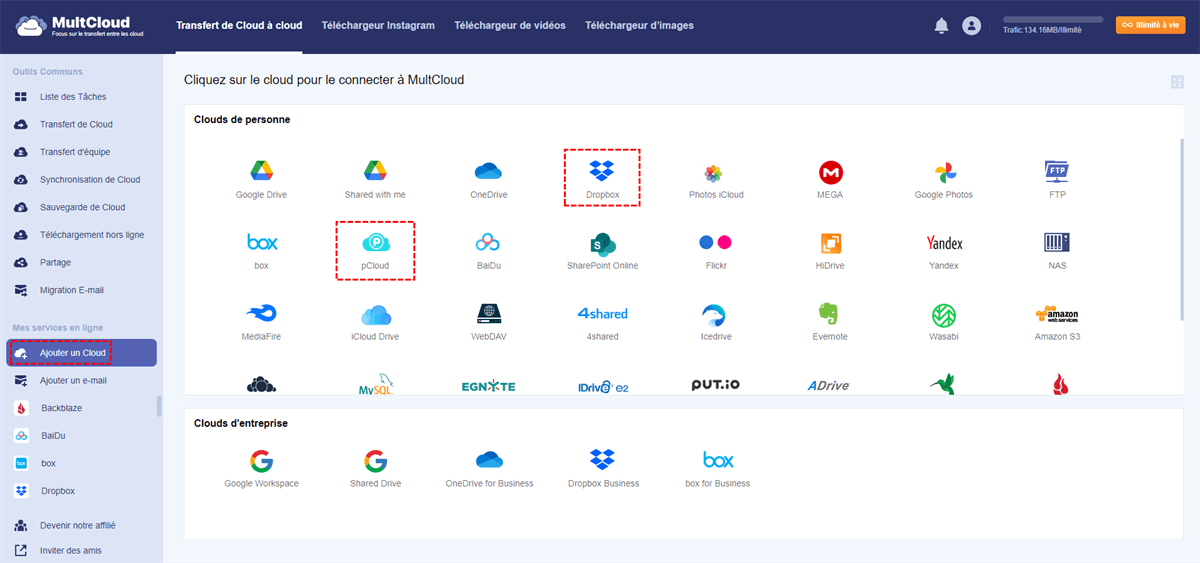This screenshot has height=563, width=1200.
Task: Add the MEGA cloud
Action: [830, 179]
